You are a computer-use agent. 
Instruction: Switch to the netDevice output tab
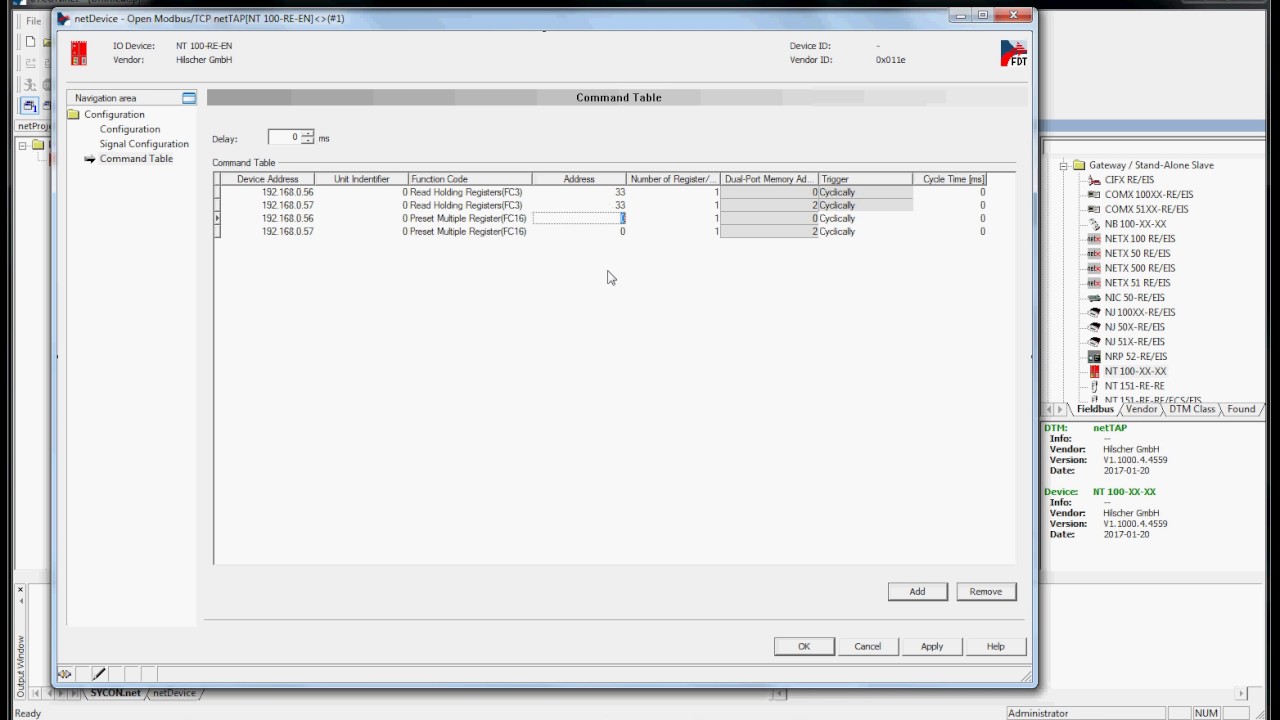174,693
